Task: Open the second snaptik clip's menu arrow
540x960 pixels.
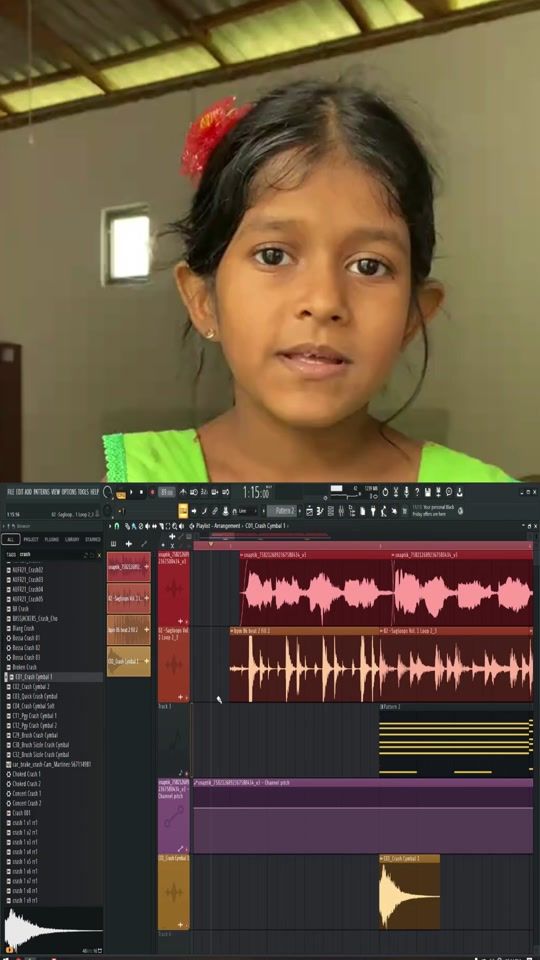Action: pyautogui.click(x=394, y=555)
